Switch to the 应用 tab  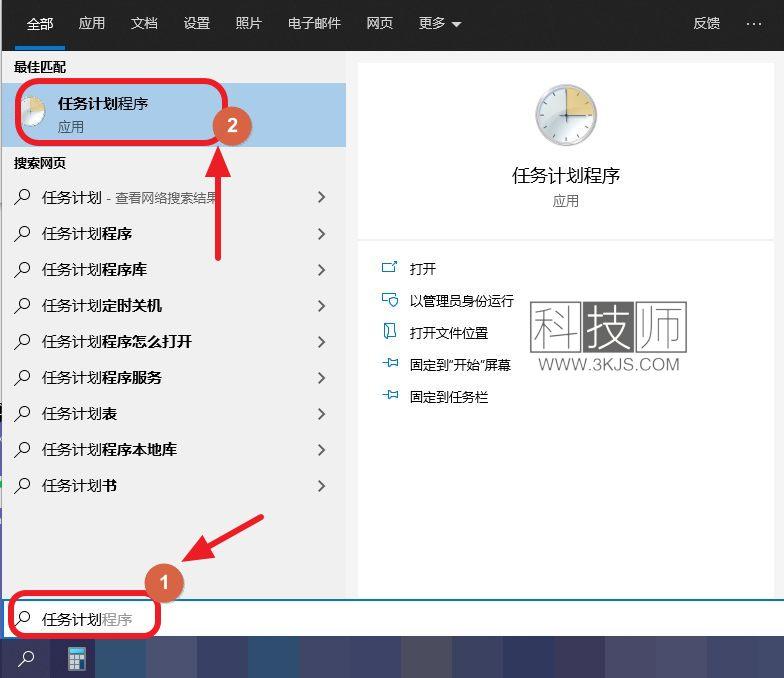point(92,24)
